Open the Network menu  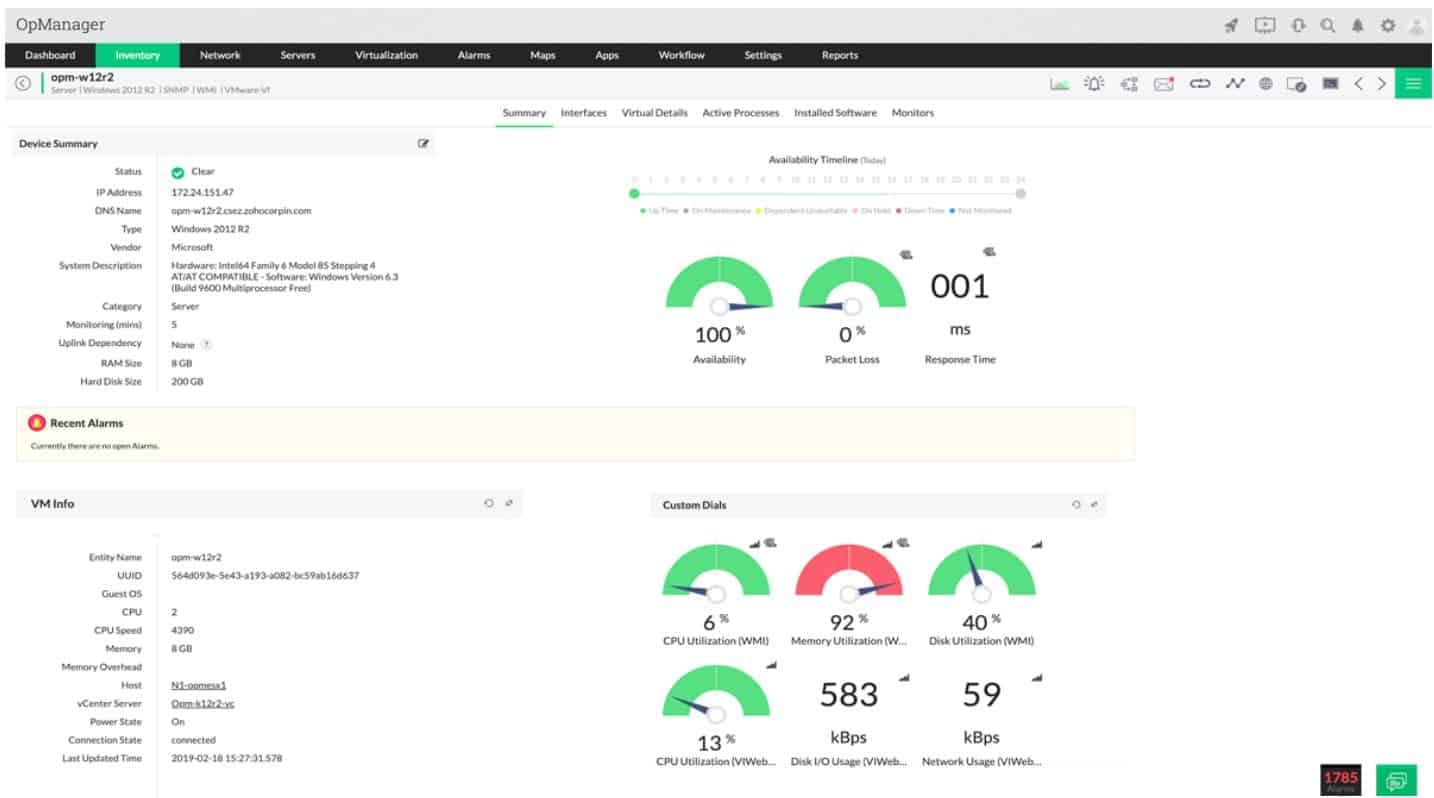tap(220, 55)
